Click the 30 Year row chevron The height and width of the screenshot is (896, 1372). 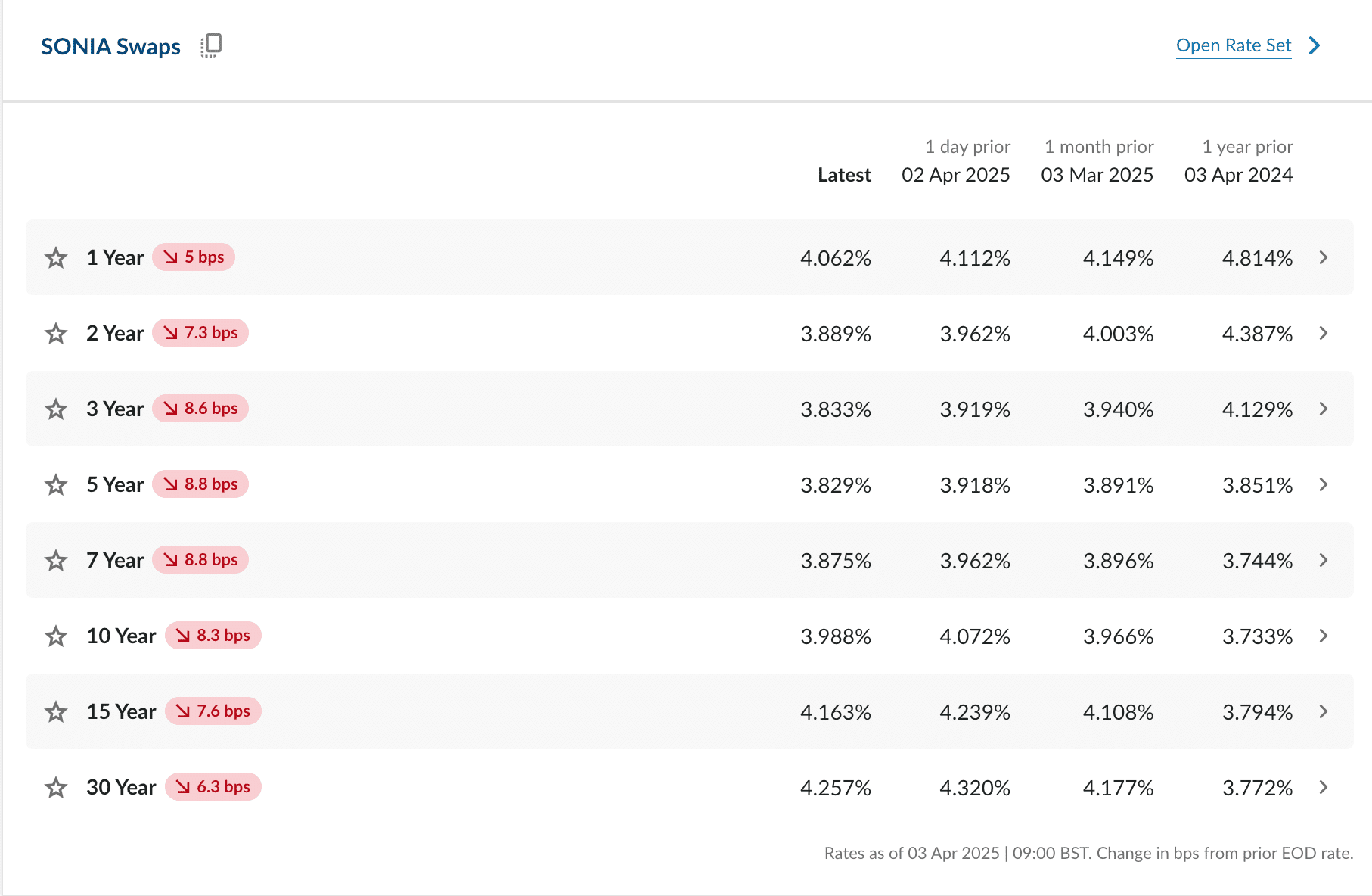(1324, 787)
